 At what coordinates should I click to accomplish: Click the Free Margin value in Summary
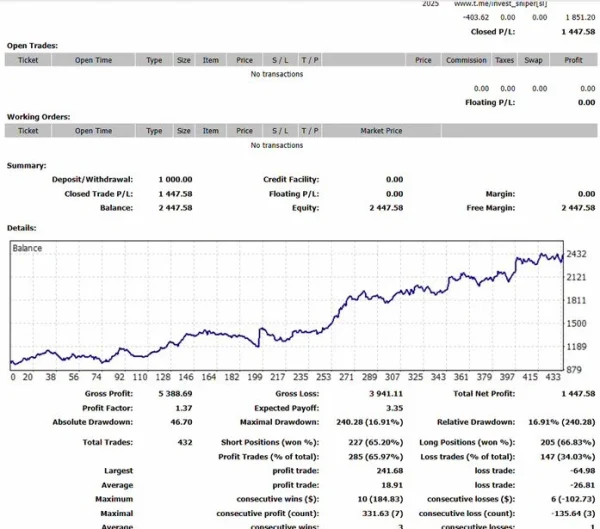pos(578,208)
